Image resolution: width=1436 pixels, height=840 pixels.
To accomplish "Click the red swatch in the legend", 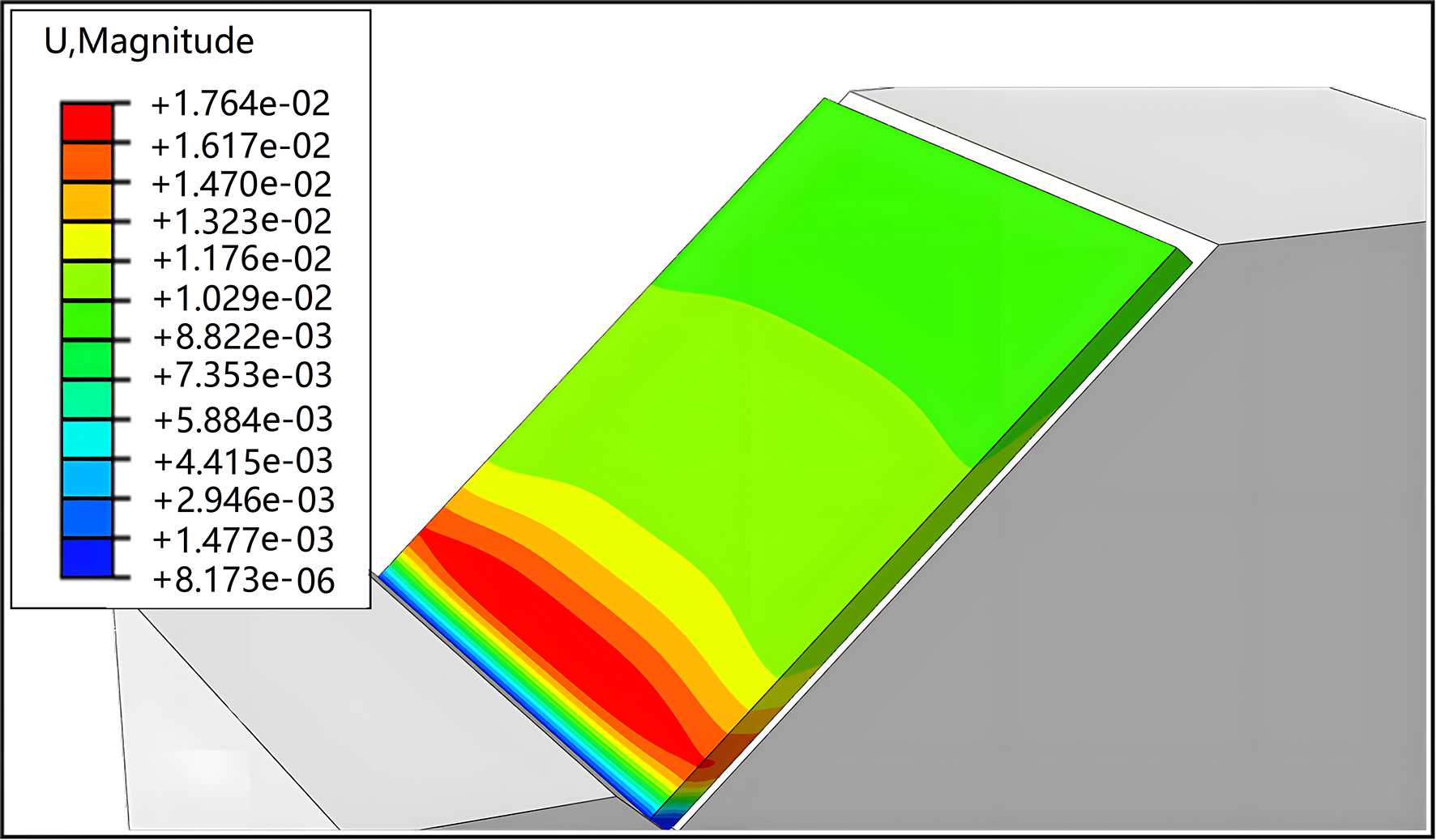I will (87, 122).
